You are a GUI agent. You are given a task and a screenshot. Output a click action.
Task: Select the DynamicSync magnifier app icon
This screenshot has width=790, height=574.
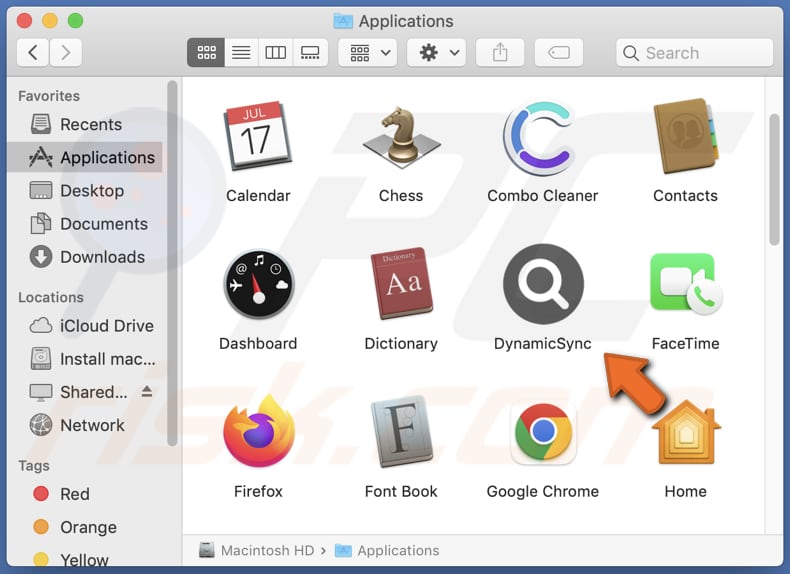[x=543, y=284]
